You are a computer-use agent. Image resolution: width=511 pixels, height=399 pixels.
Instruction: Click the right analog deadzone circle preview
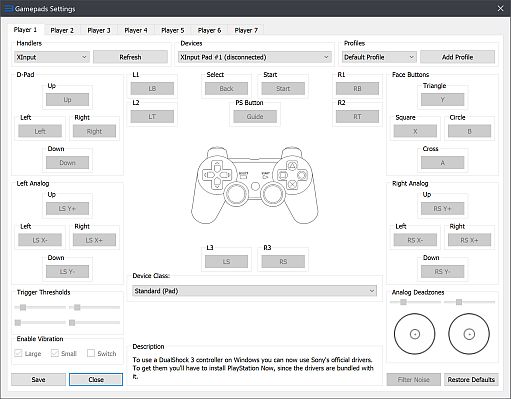(469, 334)
